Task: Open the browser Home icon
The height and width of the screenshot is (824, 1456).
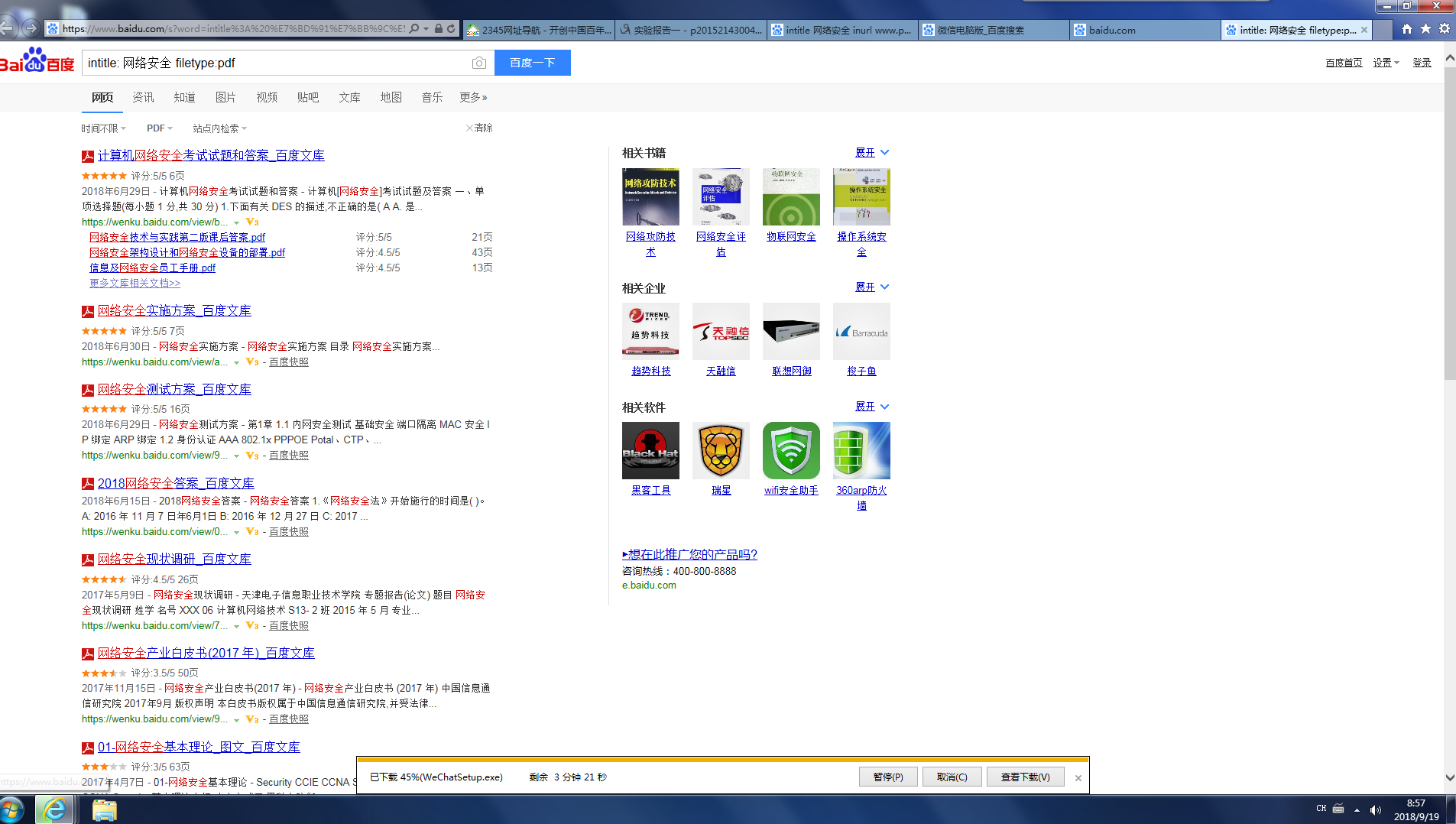Action: click(1407, 29)
